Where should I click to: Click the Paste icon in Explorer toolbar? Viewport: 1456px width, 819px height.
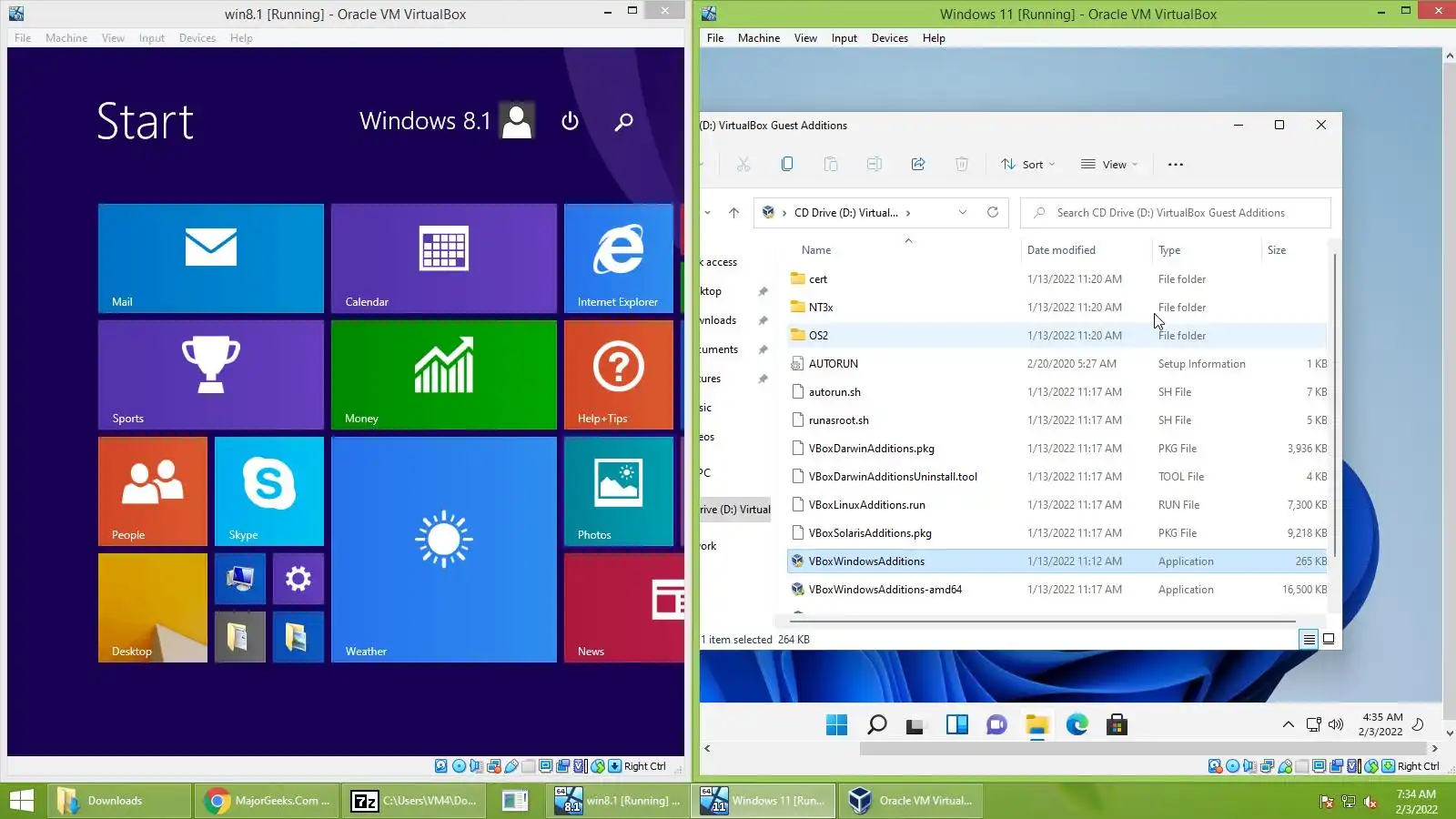831,165
